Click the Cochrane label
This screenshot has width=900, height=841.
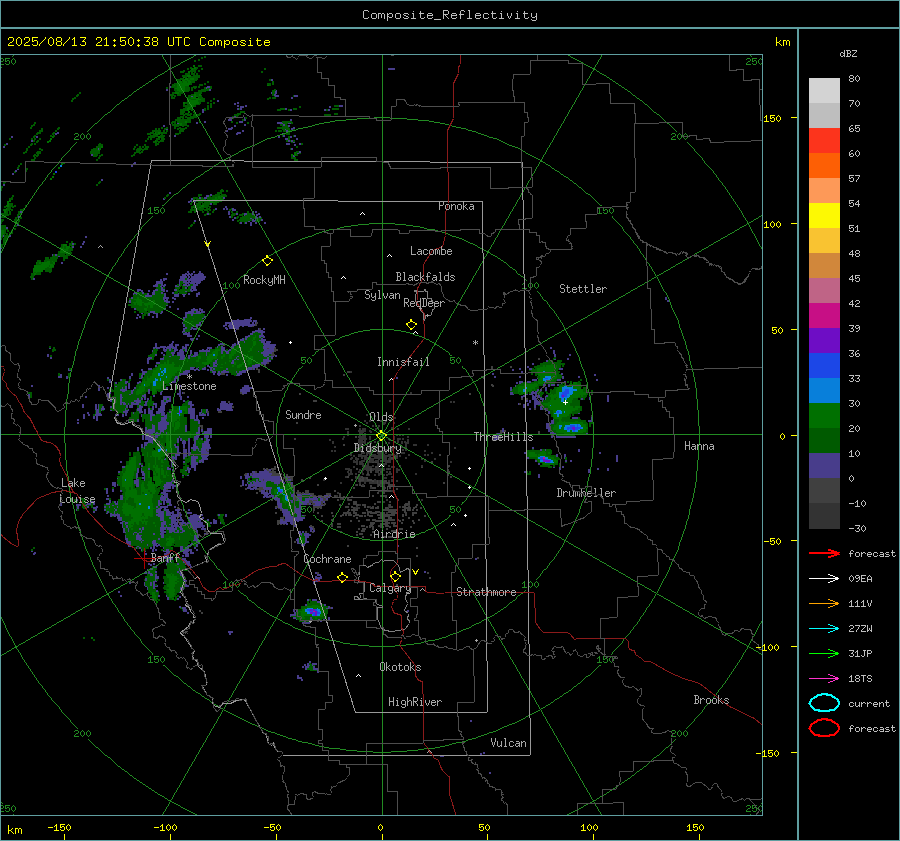pos(327,559)
